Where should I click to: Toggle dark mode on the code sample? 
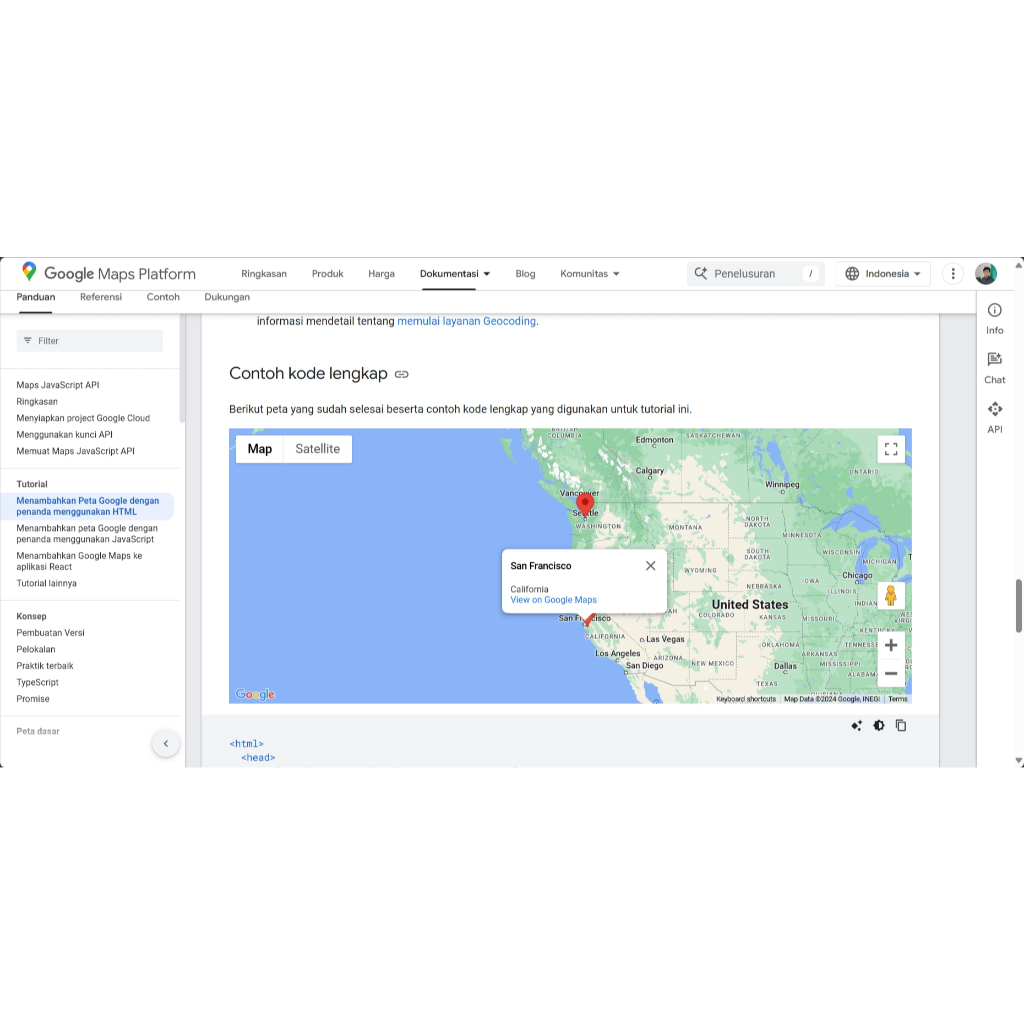(x=879, y=725)
